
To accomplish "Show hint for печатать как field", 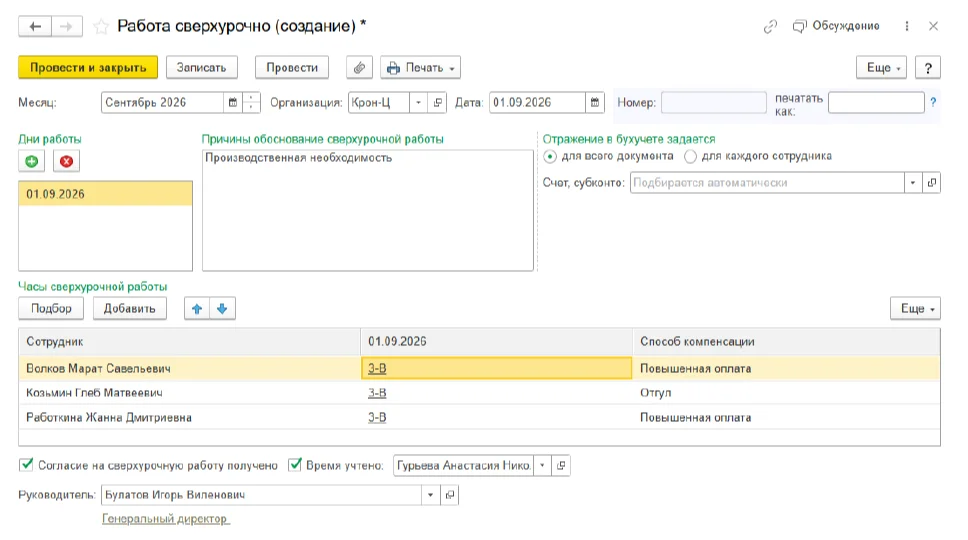I will 933,102.
